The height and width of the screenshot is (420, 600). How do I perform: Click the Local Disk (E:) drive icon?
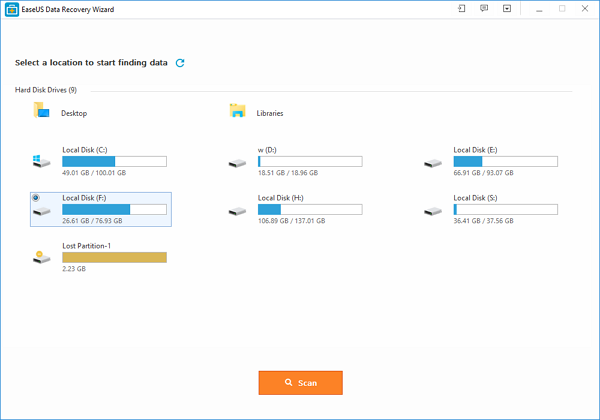tap(433, 163)
